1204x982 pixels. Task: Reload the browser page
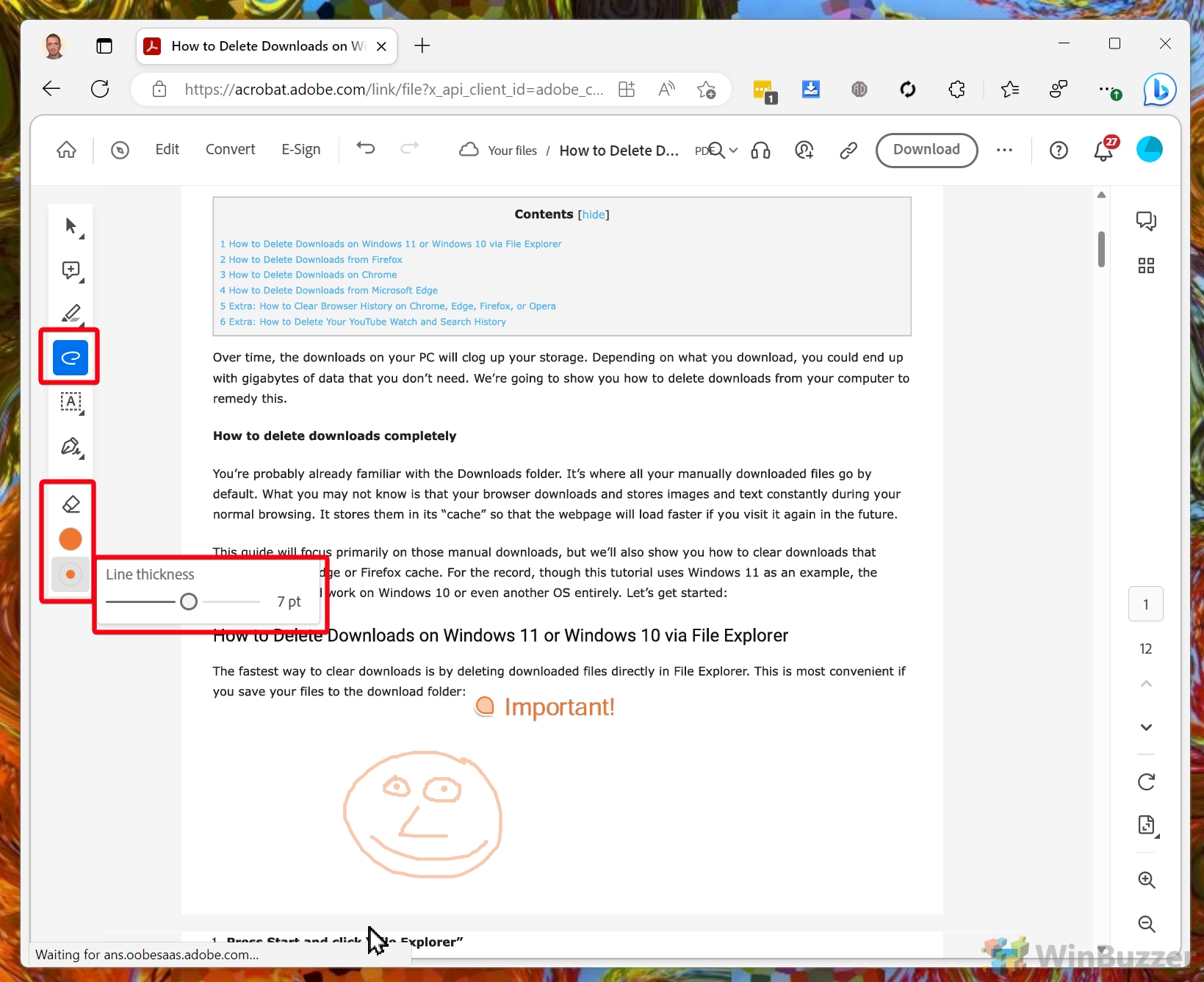(x=100, y=90)
